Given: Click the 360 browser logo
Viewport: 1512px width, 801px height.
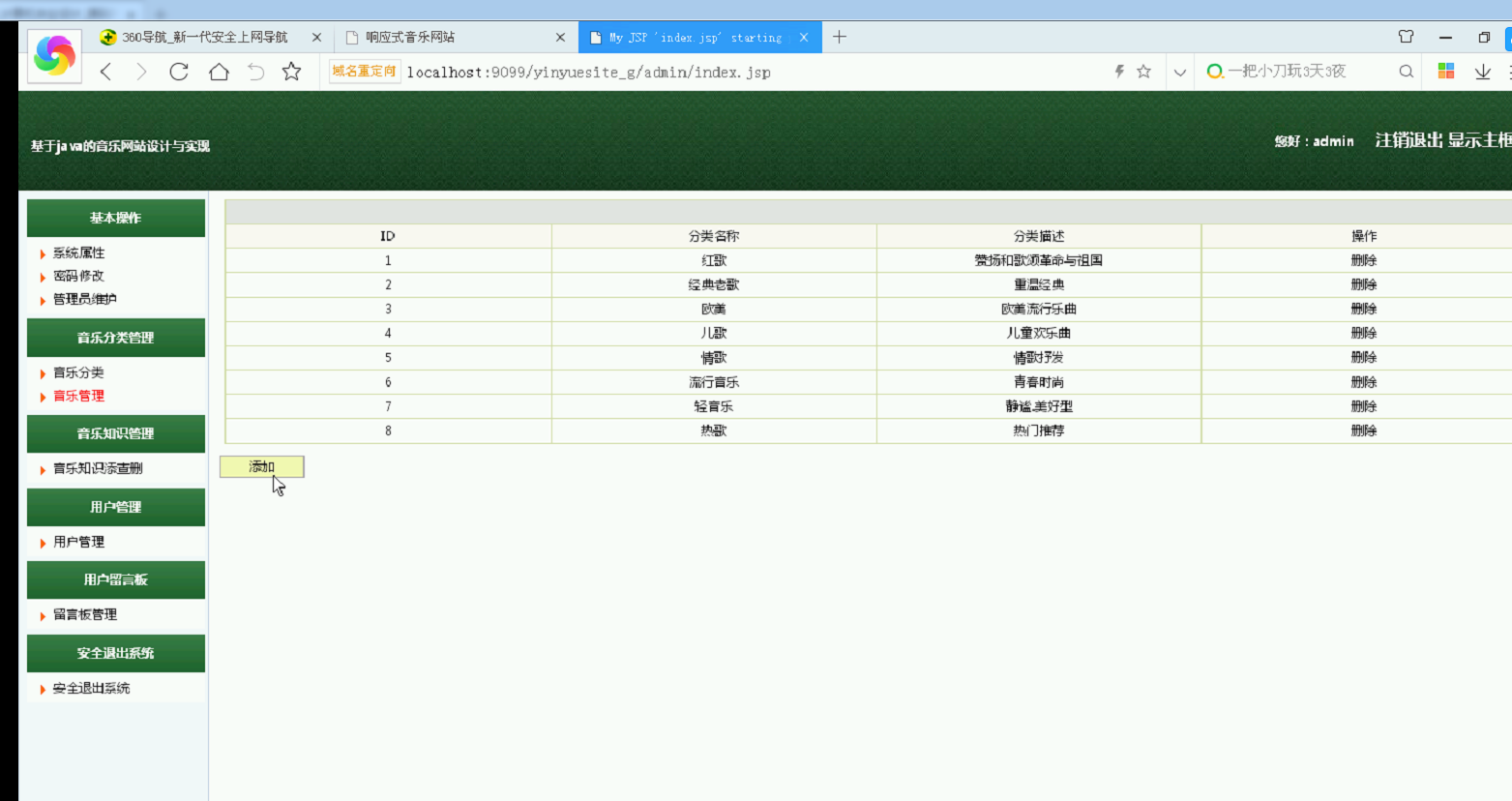Looking at the screenshot, I should click(54, 56).
